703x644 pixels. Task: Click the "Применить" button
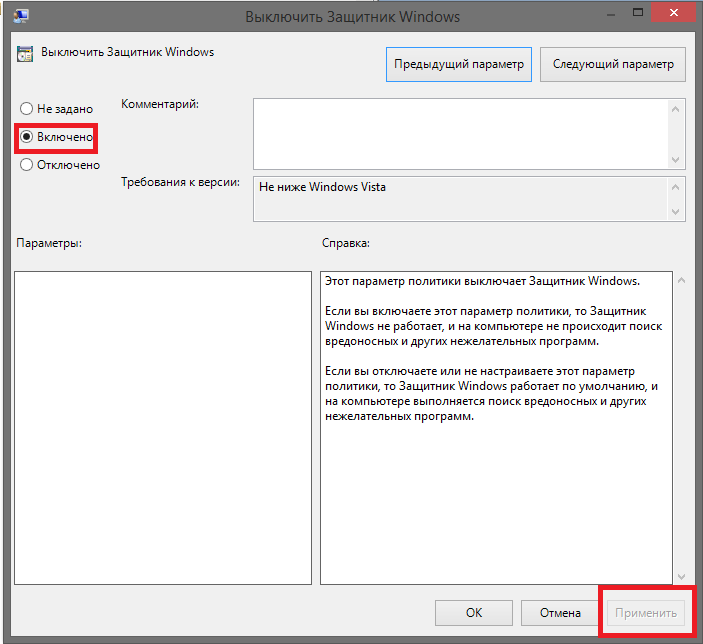click(646, 613)
